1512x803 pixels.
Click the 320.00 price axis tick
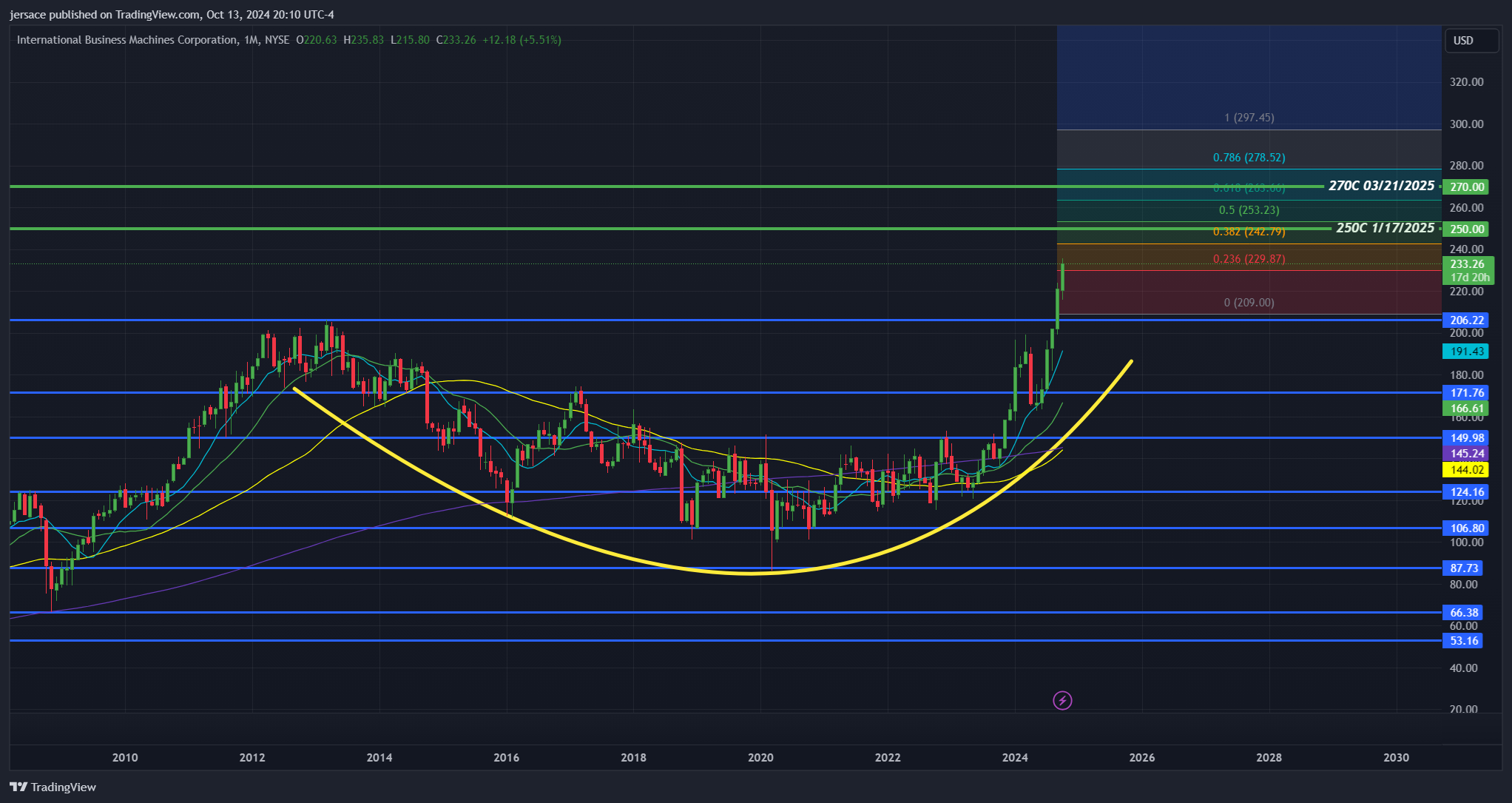coord(1466,82)
